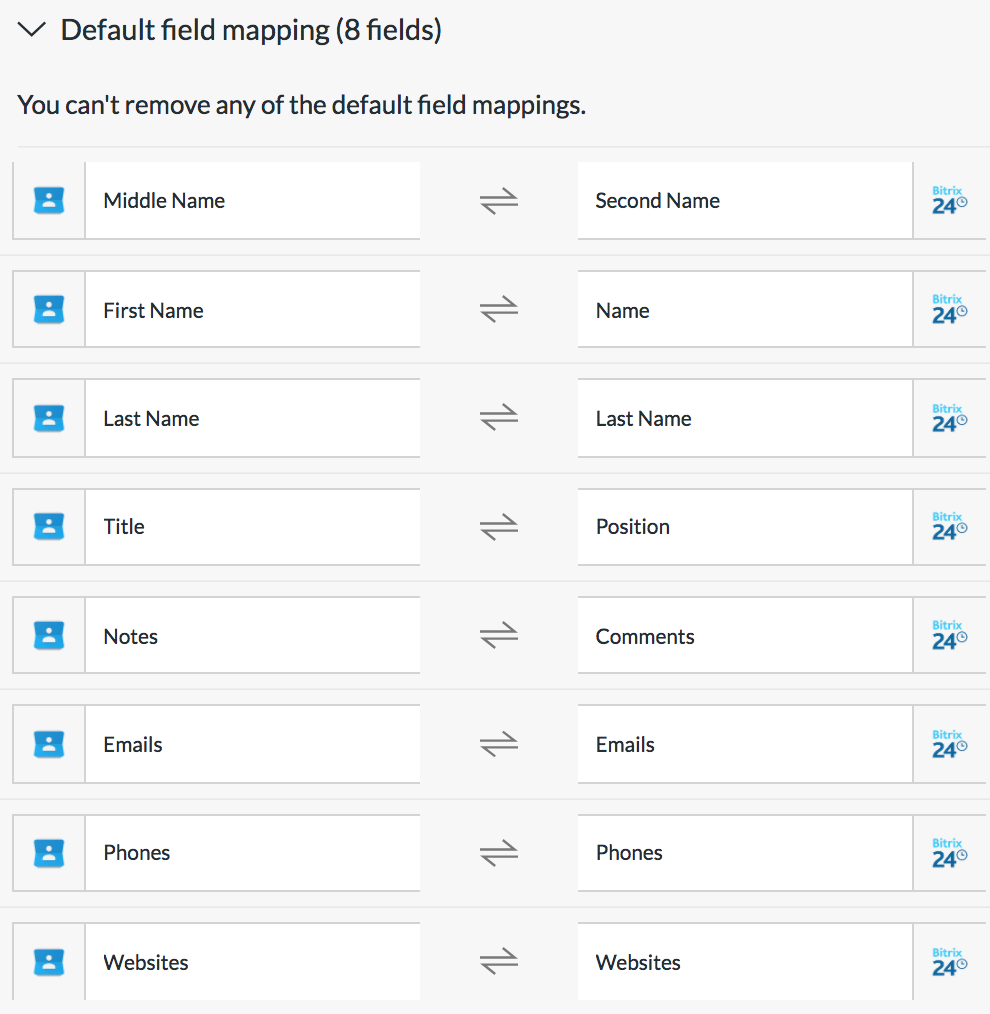Click the sync arrows in the Emails row
This screenshot has height=1014, width=990.
[x=499, y=744]
